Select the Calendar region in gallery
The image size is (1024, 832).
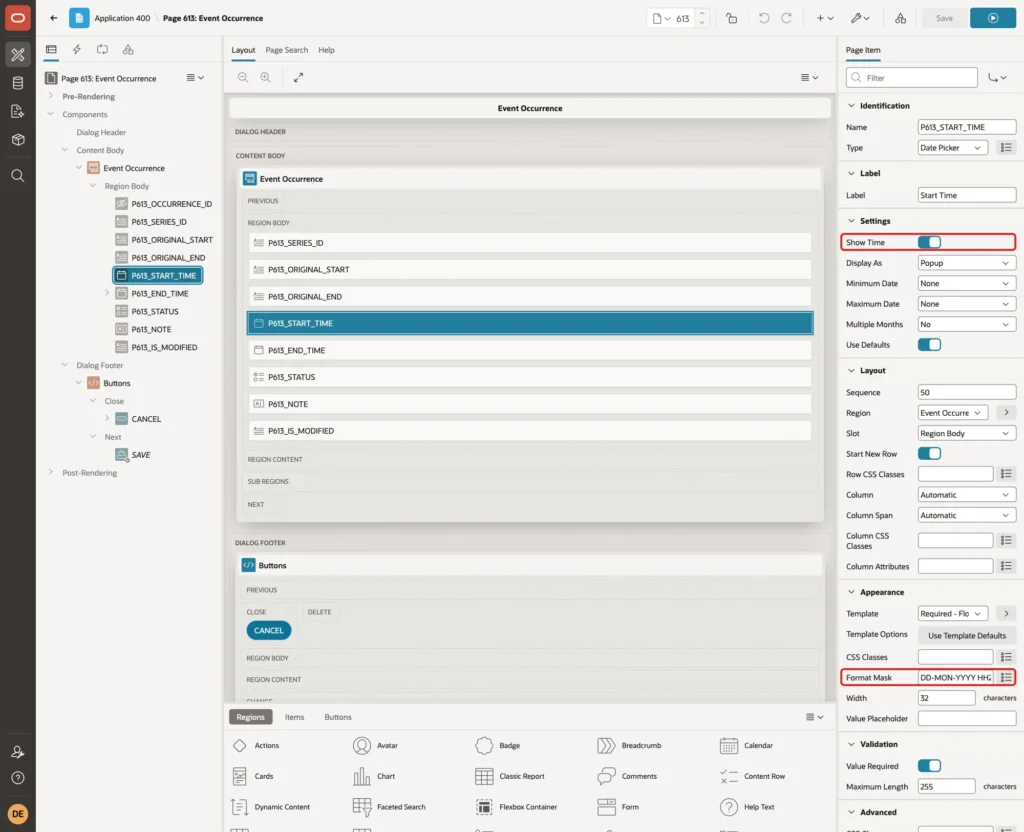(746, 745)
